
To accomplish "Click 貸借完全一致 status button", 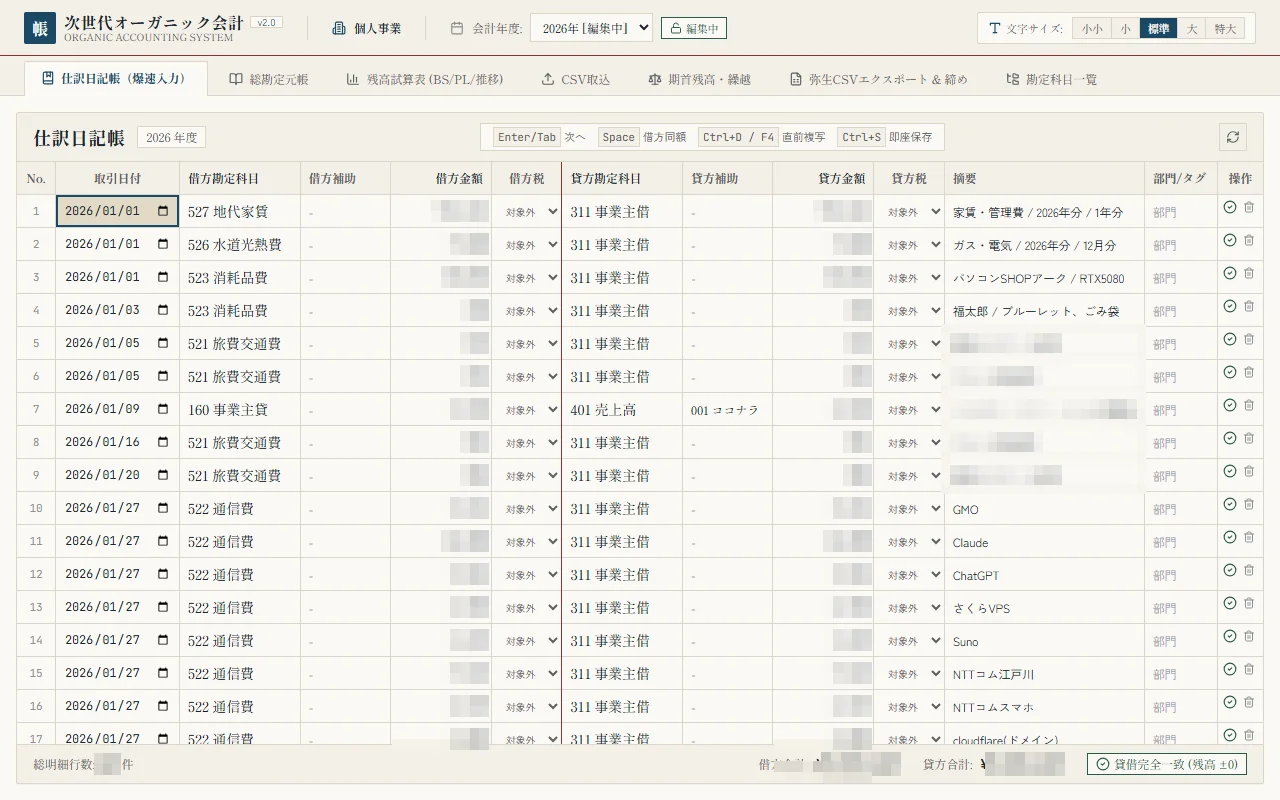I will point(1167,764).
